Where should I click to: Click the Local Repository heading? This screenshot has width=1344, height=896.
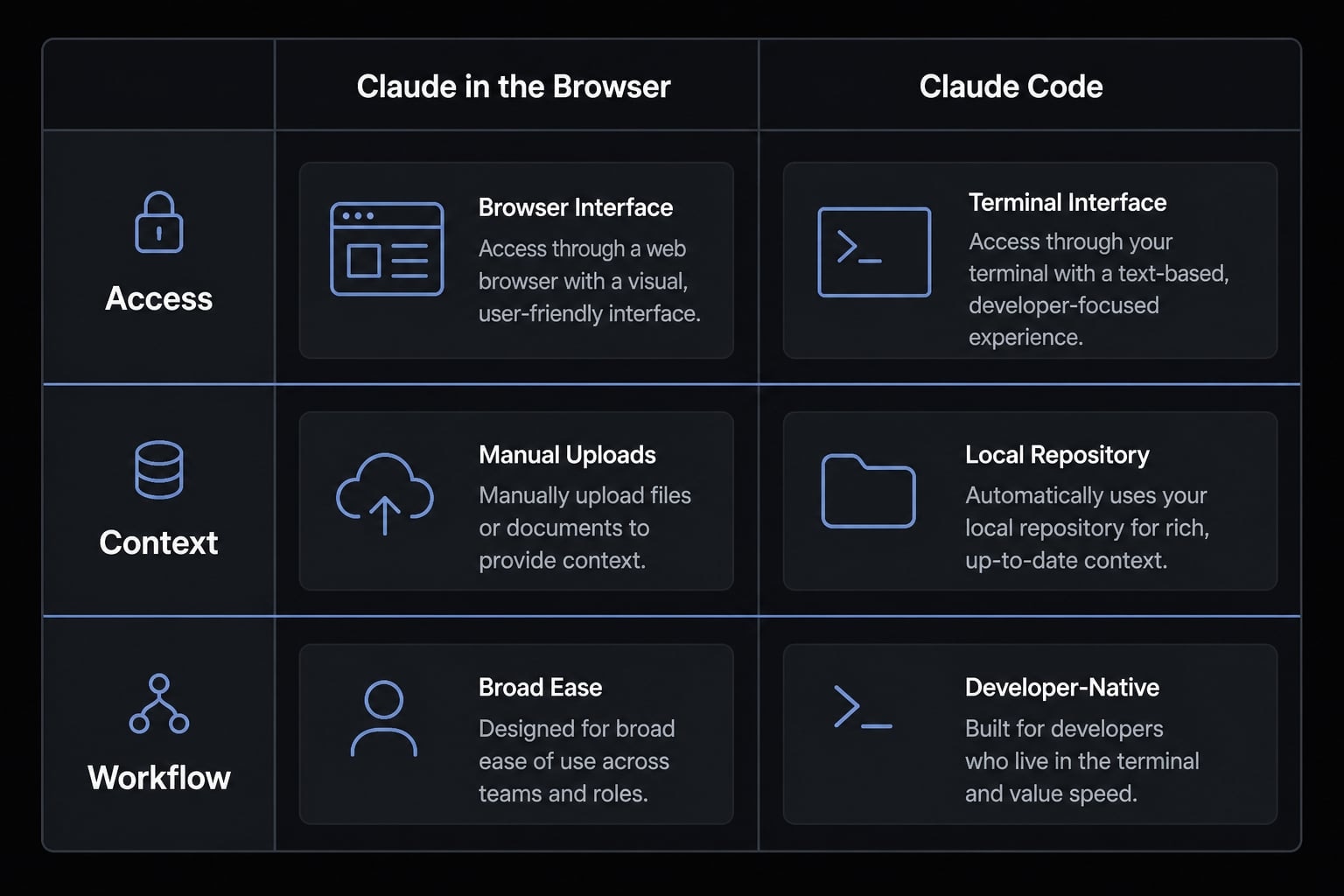(1057, 455)
